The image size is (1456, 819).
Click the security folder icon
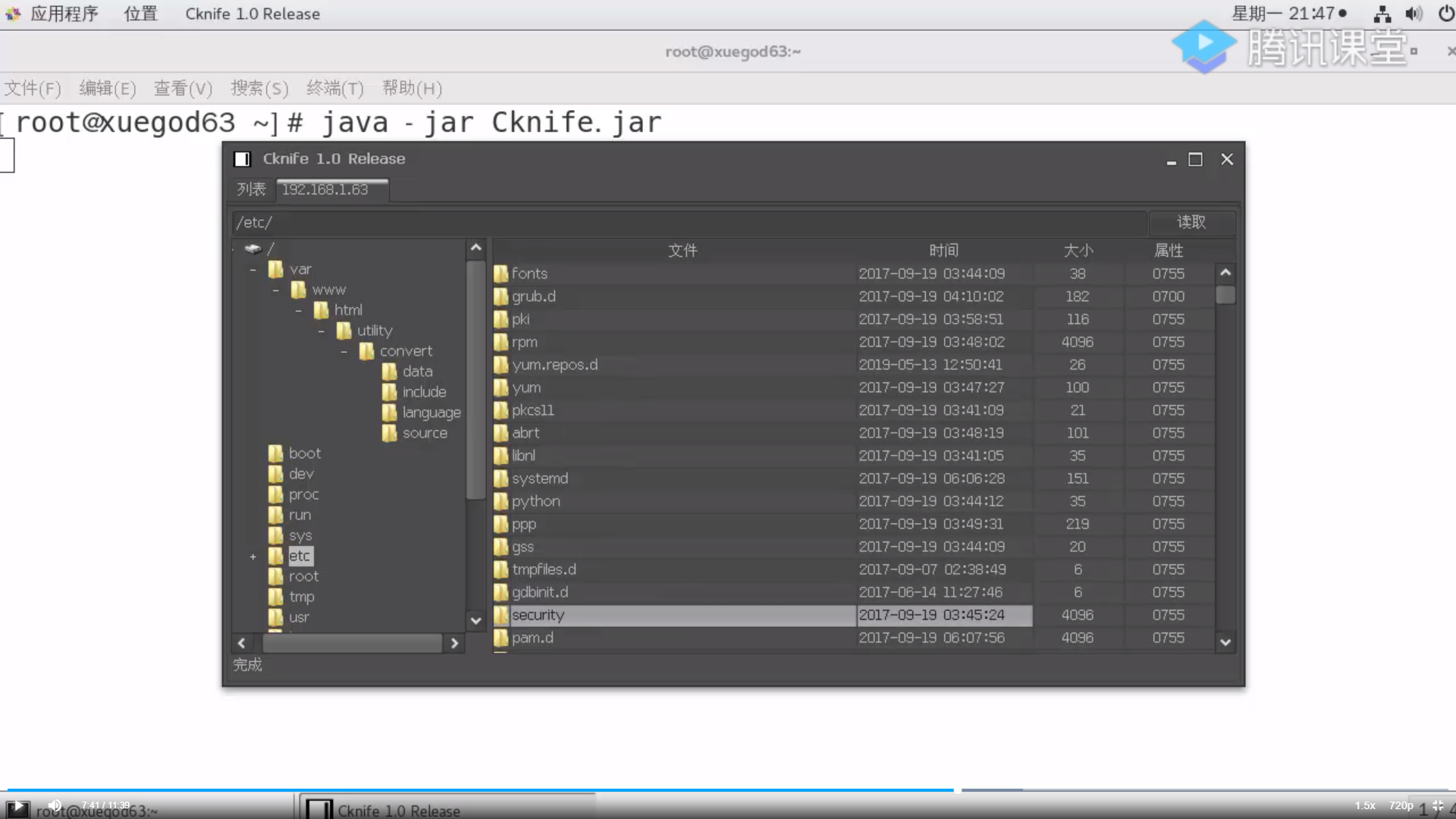coord(500,615)
